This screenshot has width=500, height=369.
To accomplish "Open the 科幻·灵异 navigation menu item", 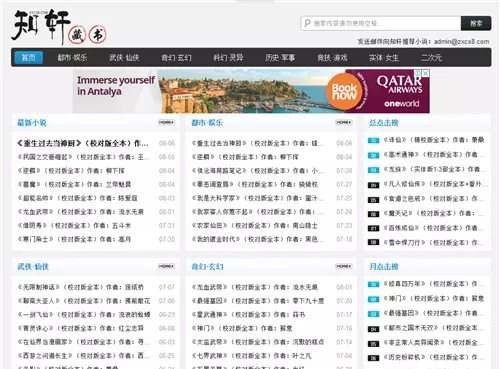I will [228, 58].
